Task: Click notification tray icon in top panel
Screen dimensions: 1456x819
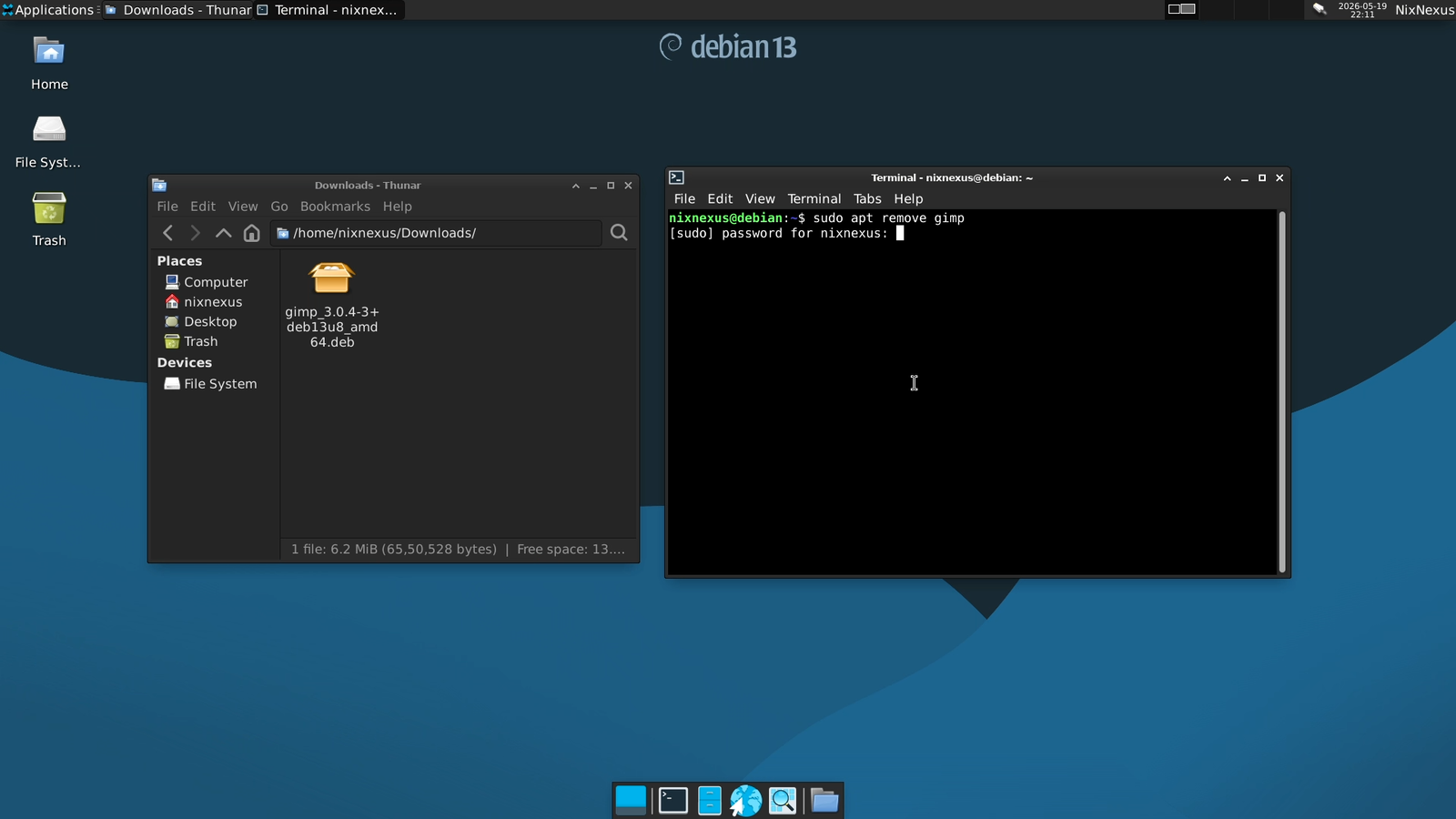Action: (1319, 9)
